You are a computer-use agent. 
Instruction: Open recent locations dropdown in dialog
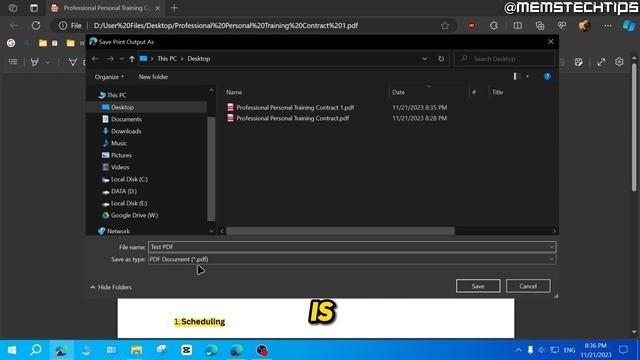coord(122,59)
